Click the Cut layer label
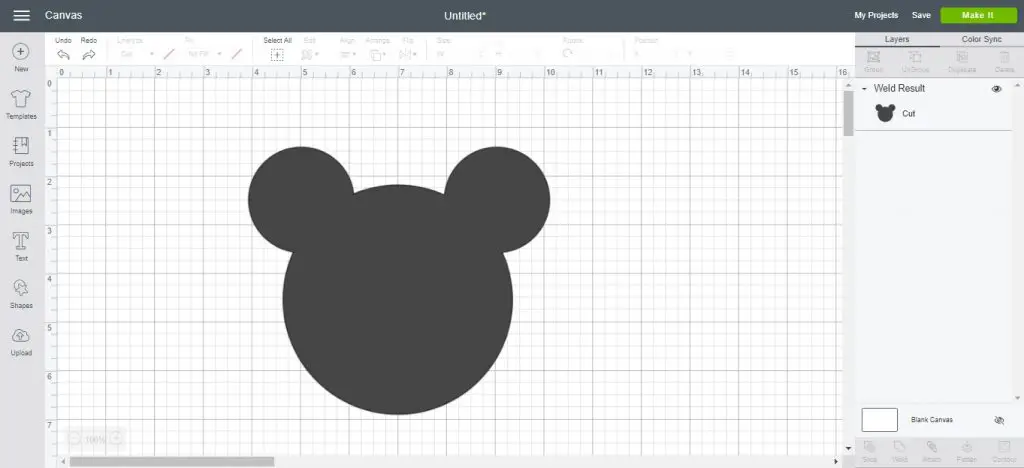Viewport: 1024px width, 468px height. coord(908,114)
